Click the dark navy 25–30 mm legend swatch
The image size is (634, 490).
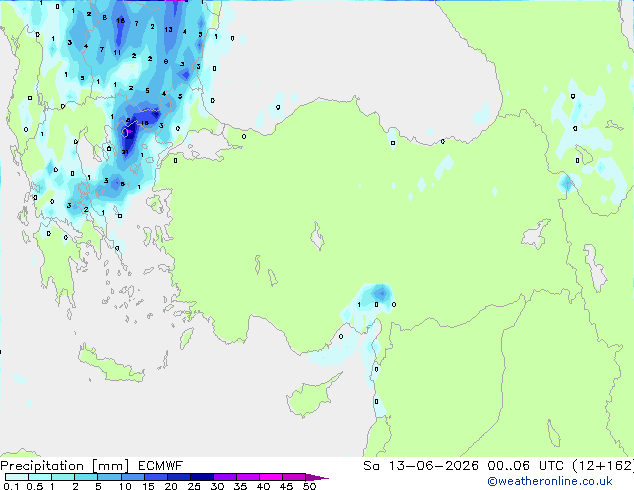pos(202,477)
